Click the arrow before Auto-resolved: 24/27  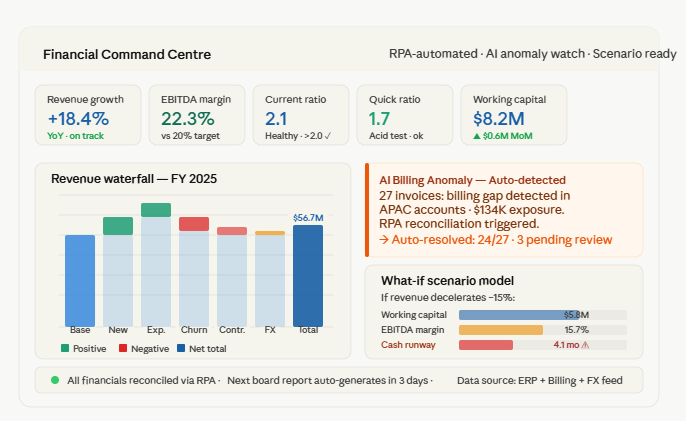384,240
